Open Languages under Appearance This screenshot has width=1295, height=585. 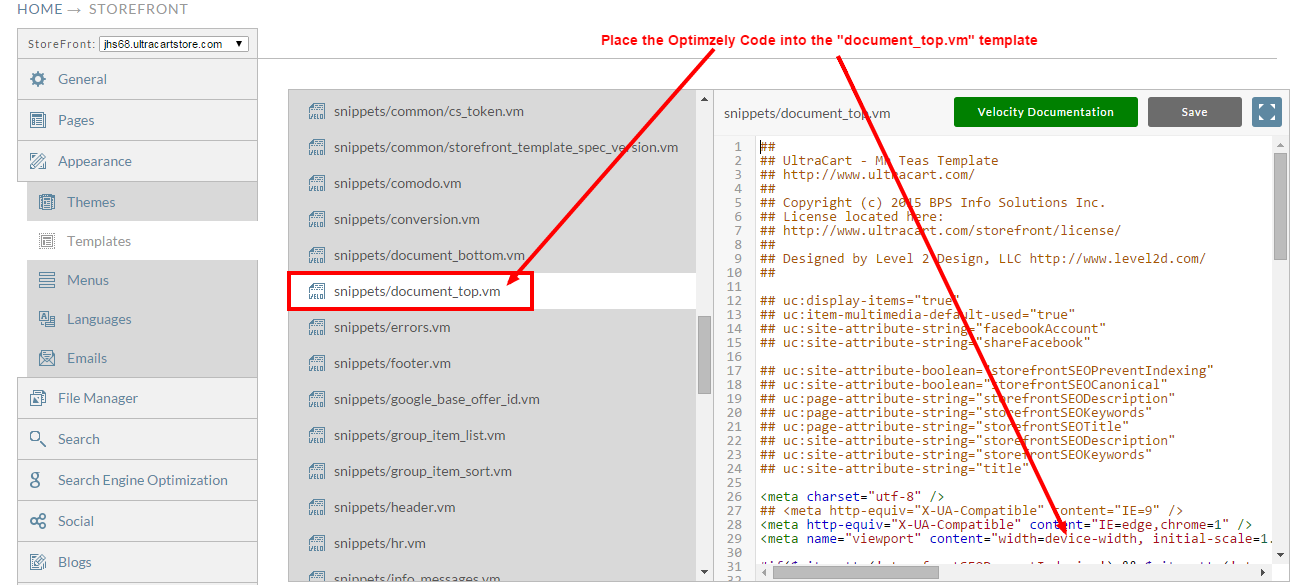point(142,319)
